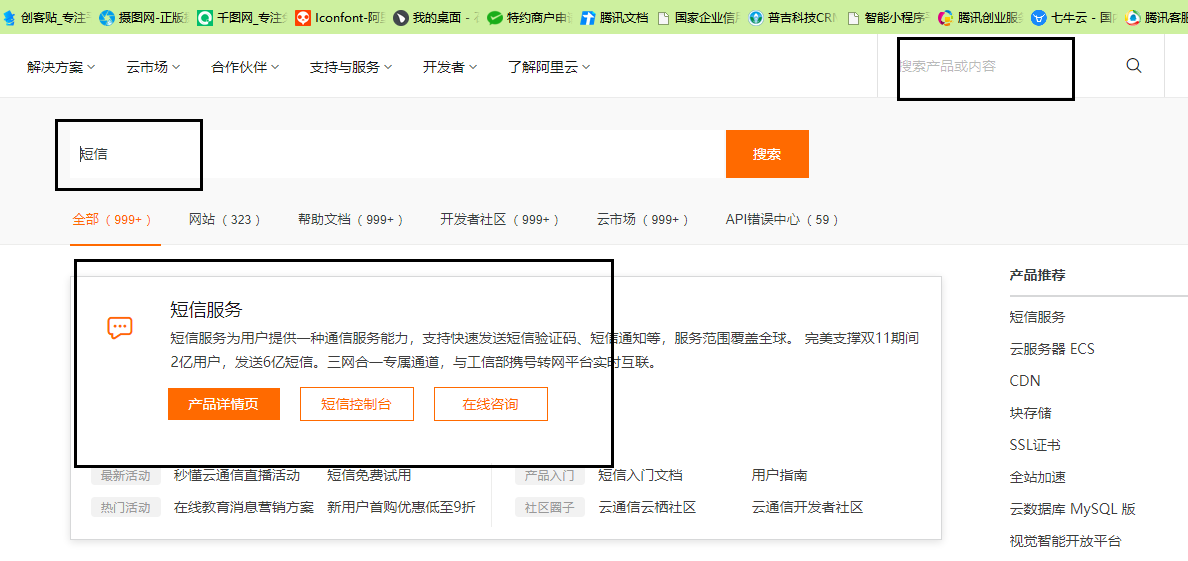Focus the header 搜索产品或内容 field
The width and height of the screenshot is (1188, 561).
pos(1000,66)
